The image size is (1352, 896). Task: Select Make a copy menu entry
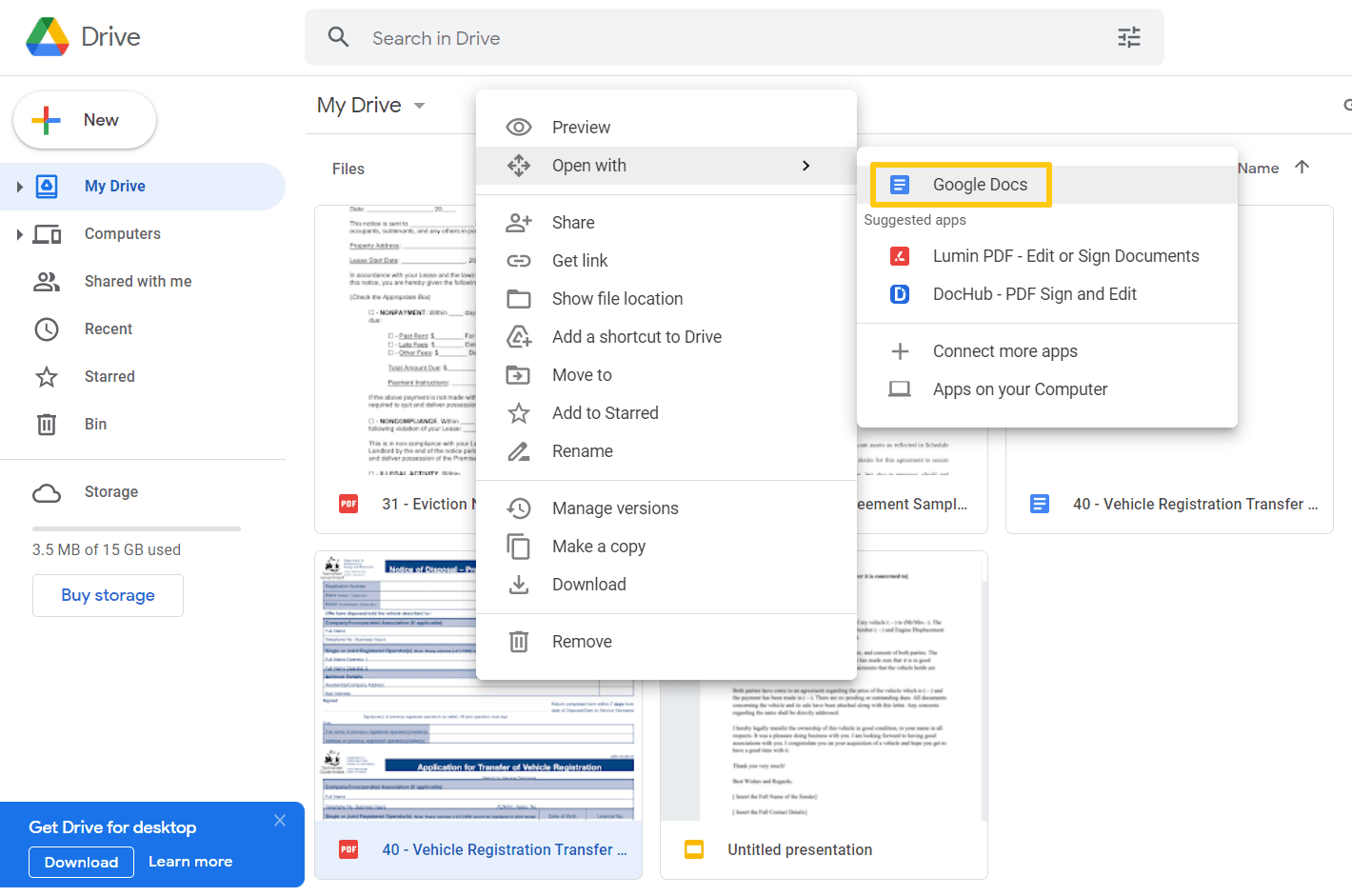point(666,547)
